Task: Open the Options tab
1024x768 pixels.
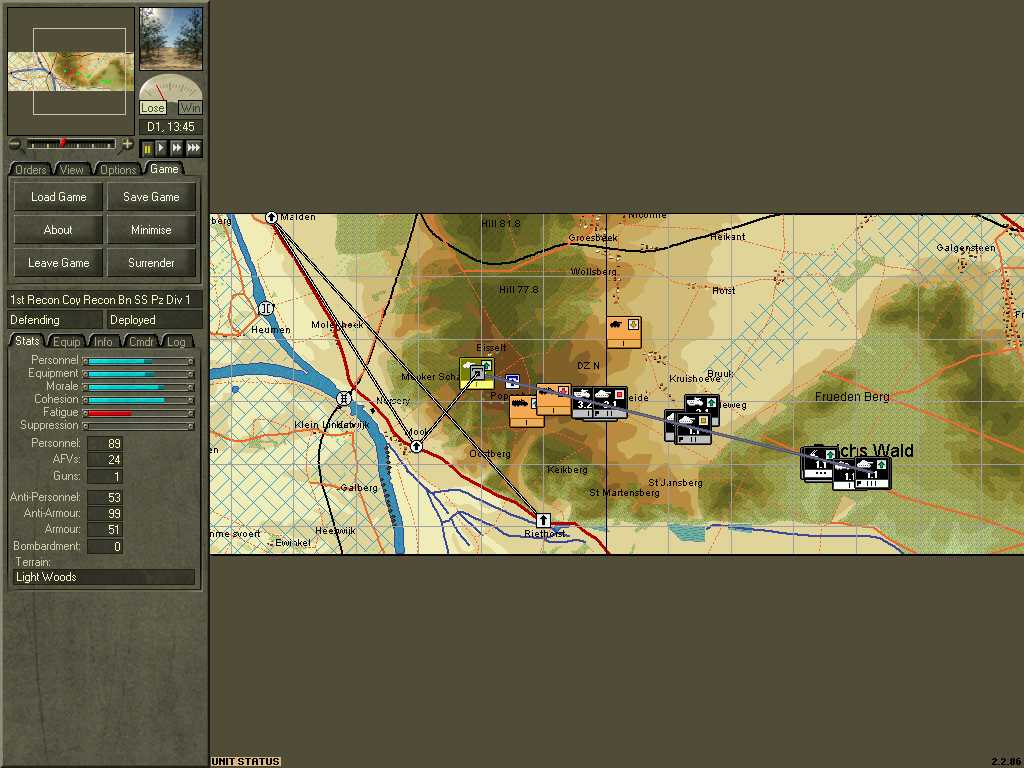Action: point(118,169)
